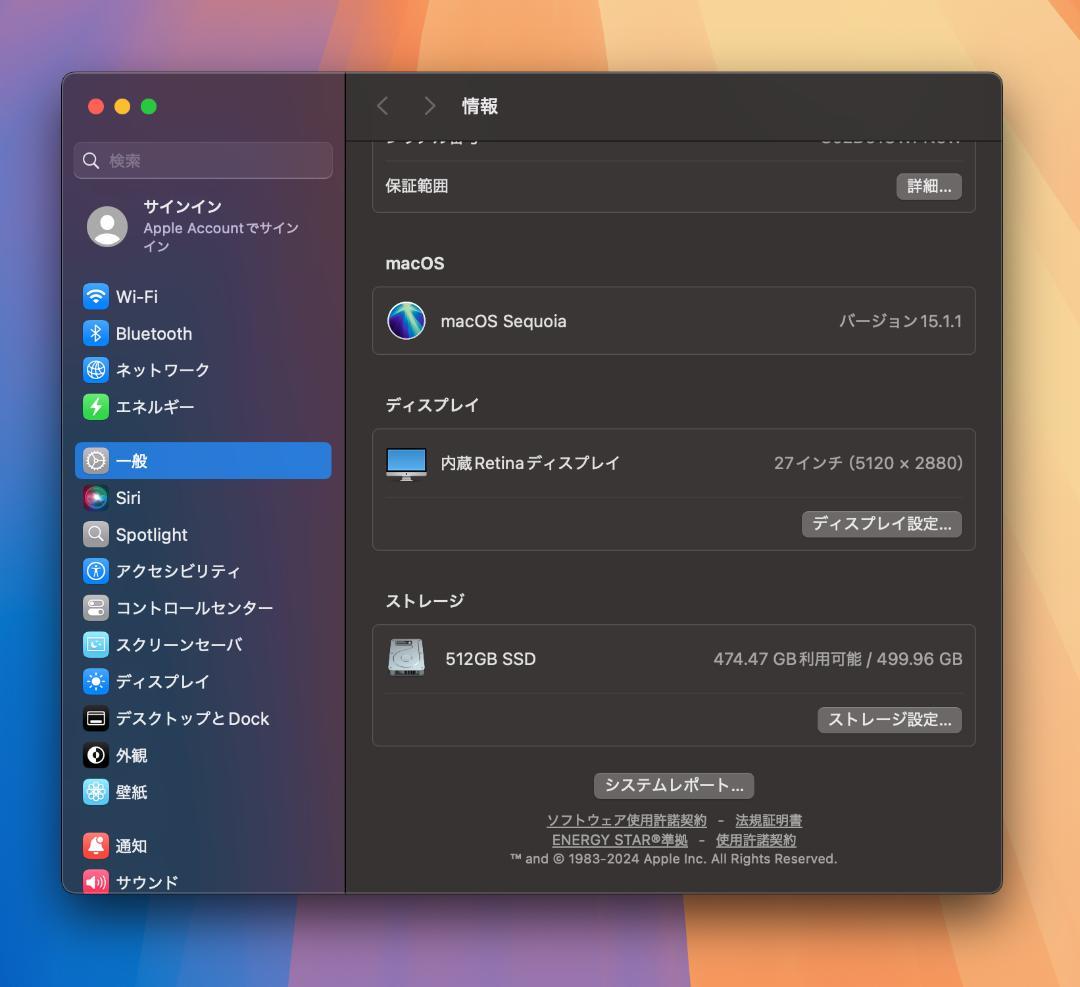This screenshot has width=1080, height=987.
Task: Click the search magnifier icon
Action: tap(91, 160)
